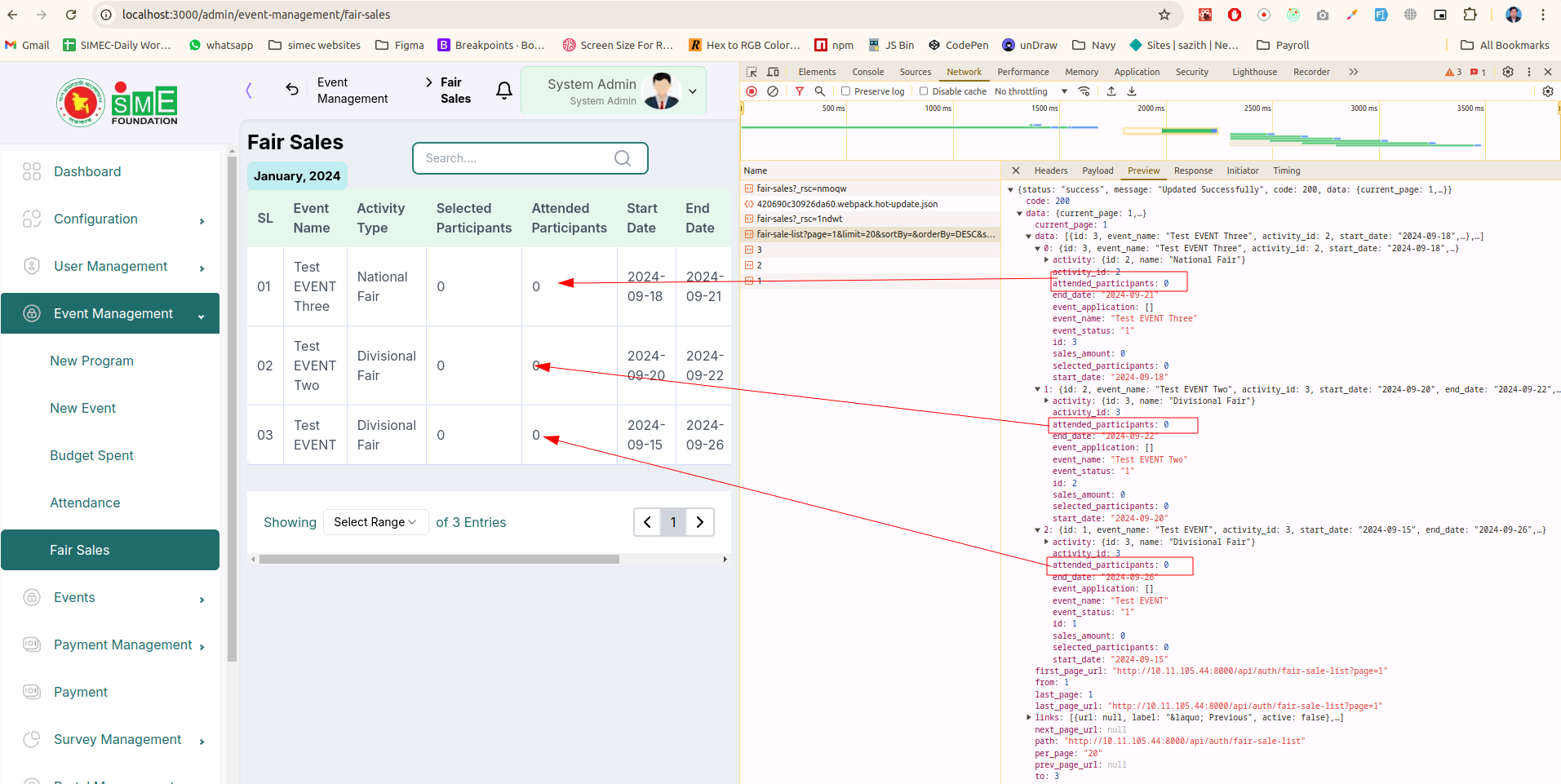
Task: Open network search magnifier in DevTools
Action: click(x=819, y=91)
